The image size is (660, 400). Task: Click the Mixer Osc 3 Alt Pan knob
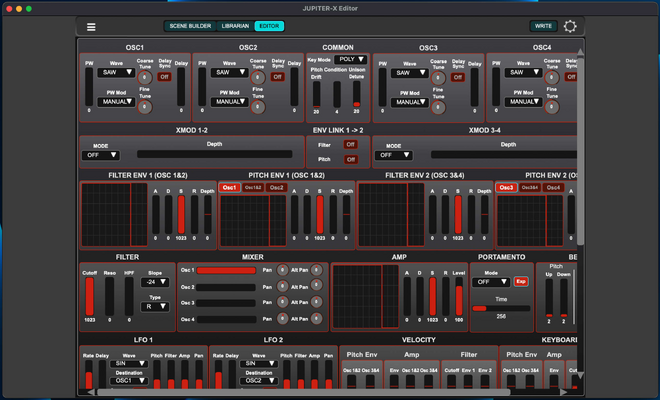click(317, 302)
